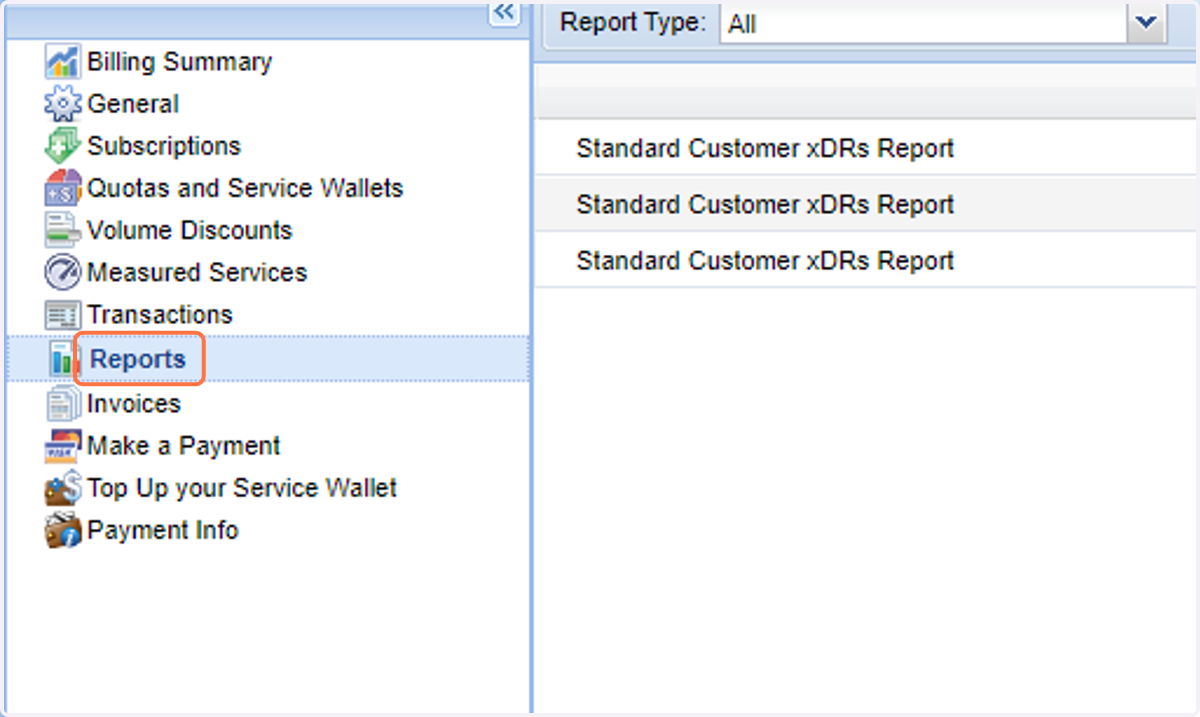Open the Subscriptions page
1200x717 pixels.
click(164, 146)
